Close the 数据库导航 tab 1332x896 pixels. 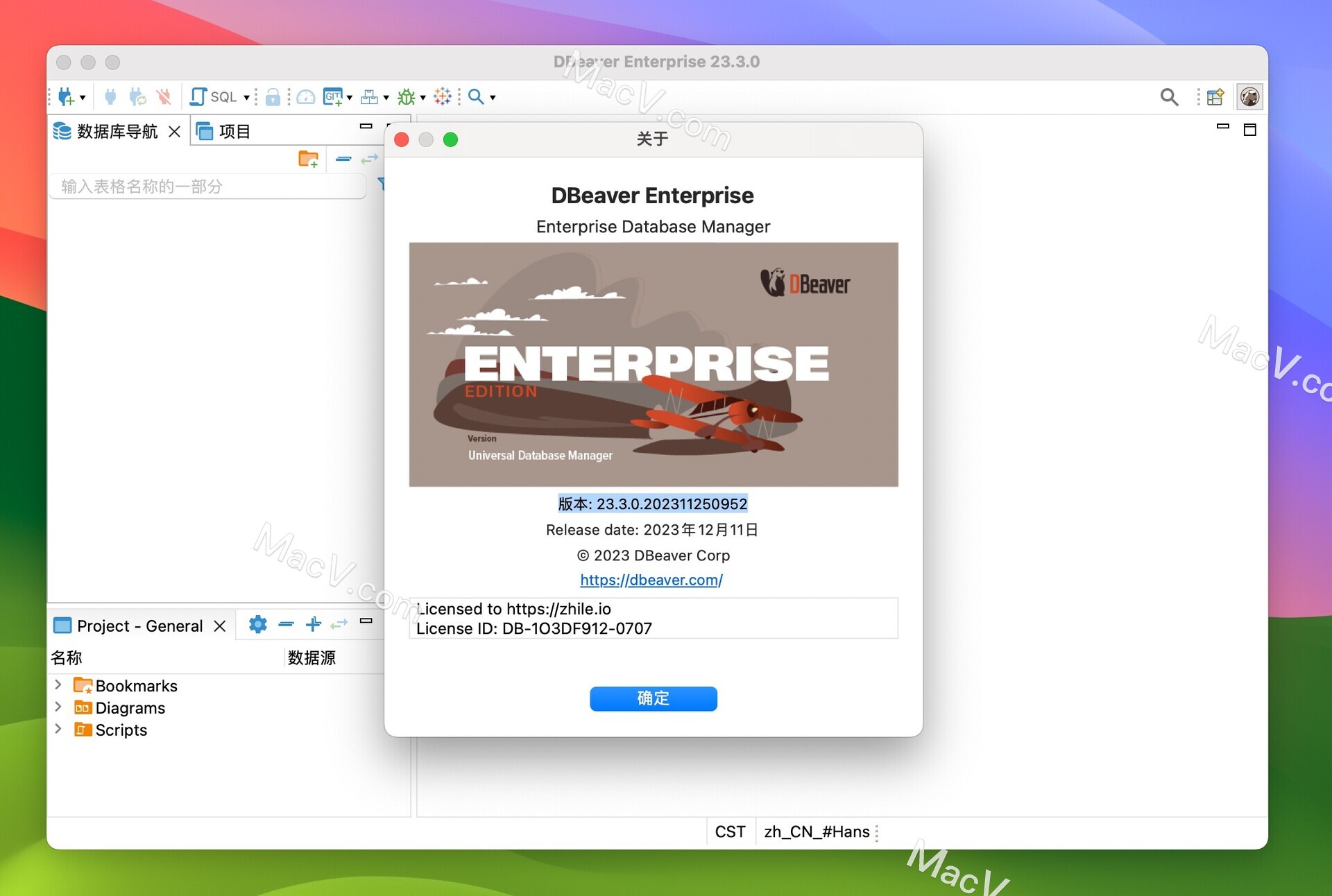[175, 131]
